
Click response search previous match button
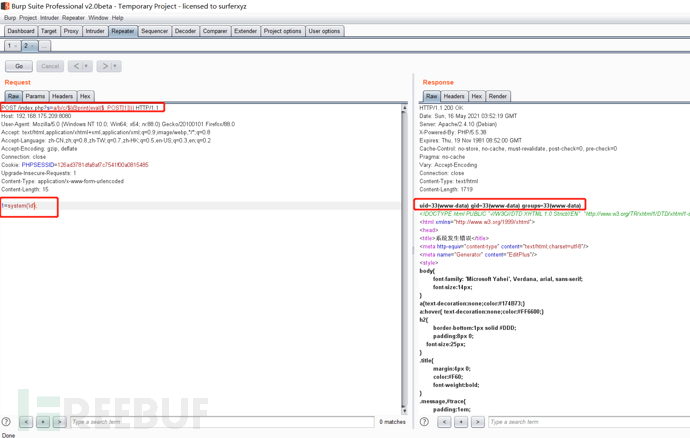pyautogui.click(x=444, y=422)
